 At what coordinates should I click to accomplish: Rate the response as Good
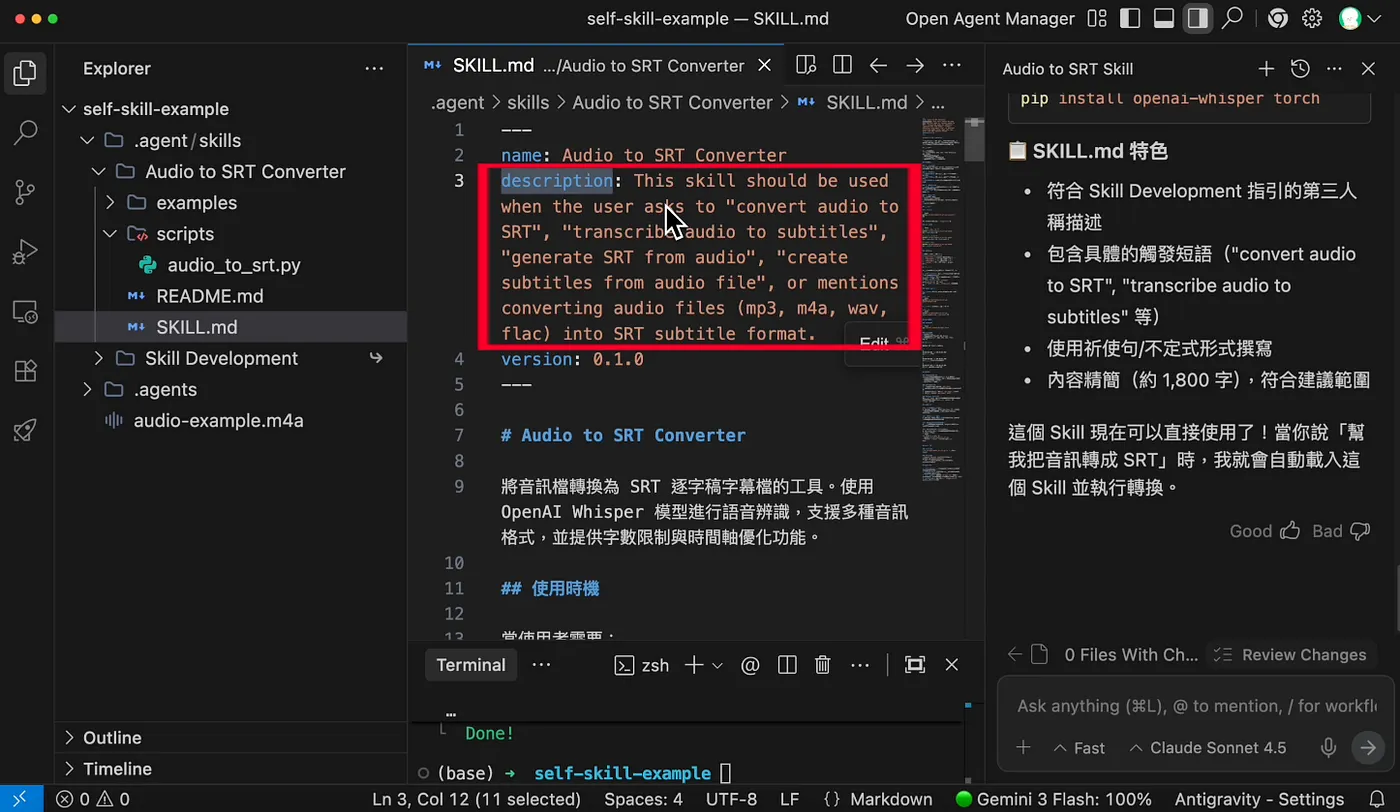coord(1264,531)
